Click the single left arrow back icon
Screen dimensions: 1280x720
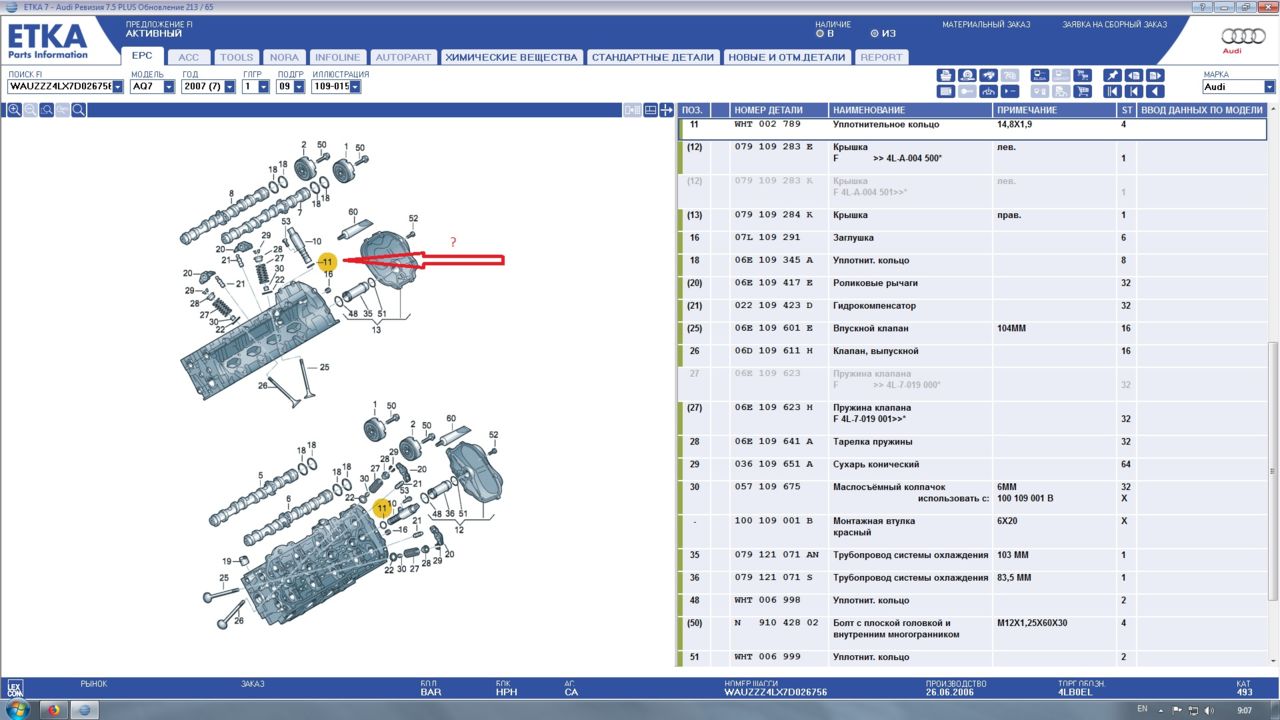point(1156,91)
